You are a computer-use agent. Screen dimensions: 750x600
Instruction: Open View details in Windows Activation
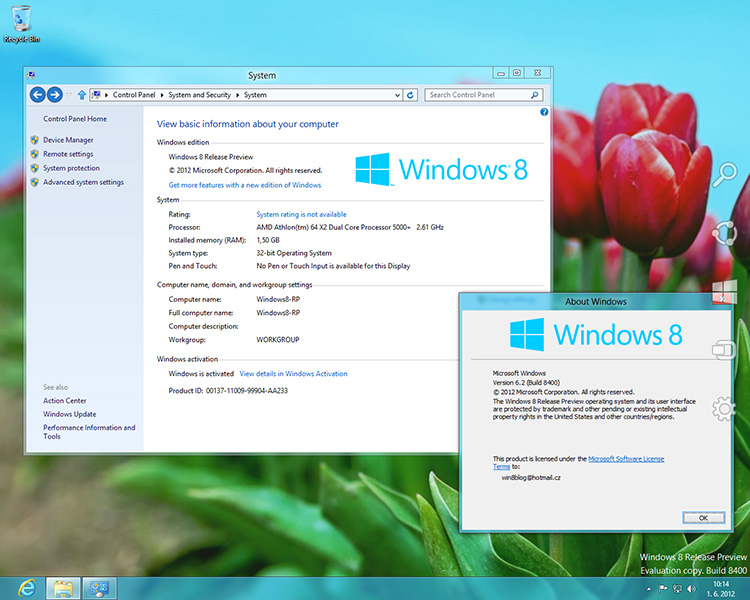click(x=293, y=374)
